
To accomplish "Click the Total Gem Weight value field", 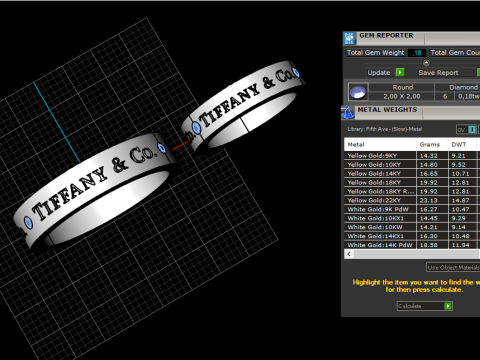I will 417,53.
